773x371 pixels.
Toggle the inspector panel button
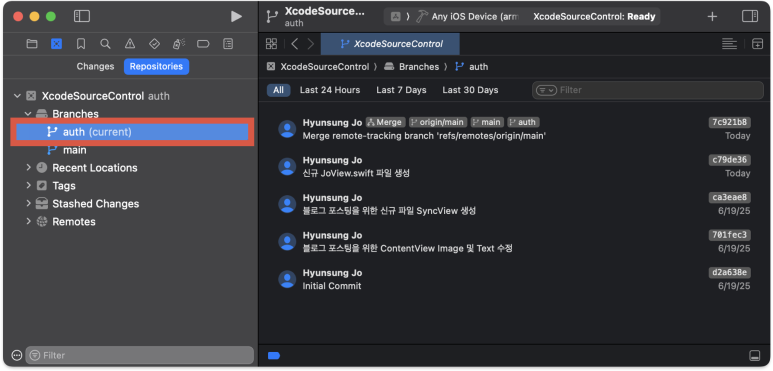click(750, 16)
